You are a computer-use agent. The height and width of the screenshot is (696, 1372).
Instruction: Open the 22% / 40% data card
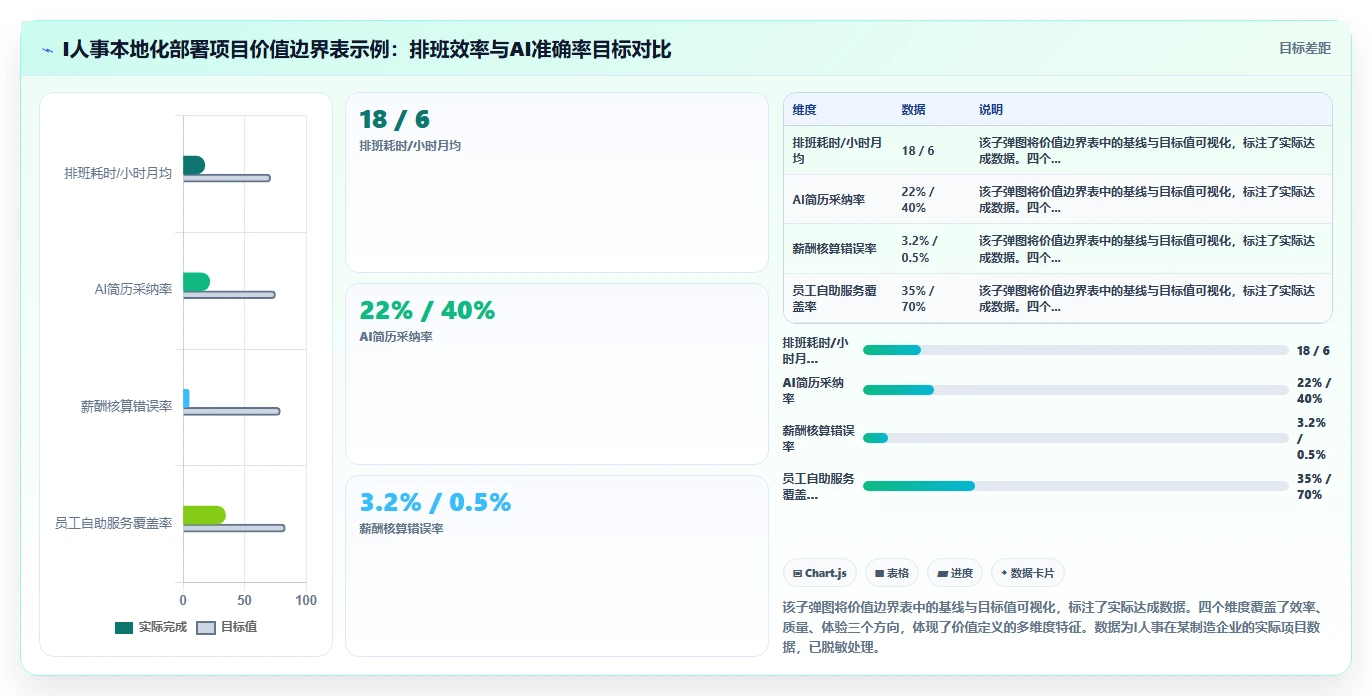coord(557,374)
